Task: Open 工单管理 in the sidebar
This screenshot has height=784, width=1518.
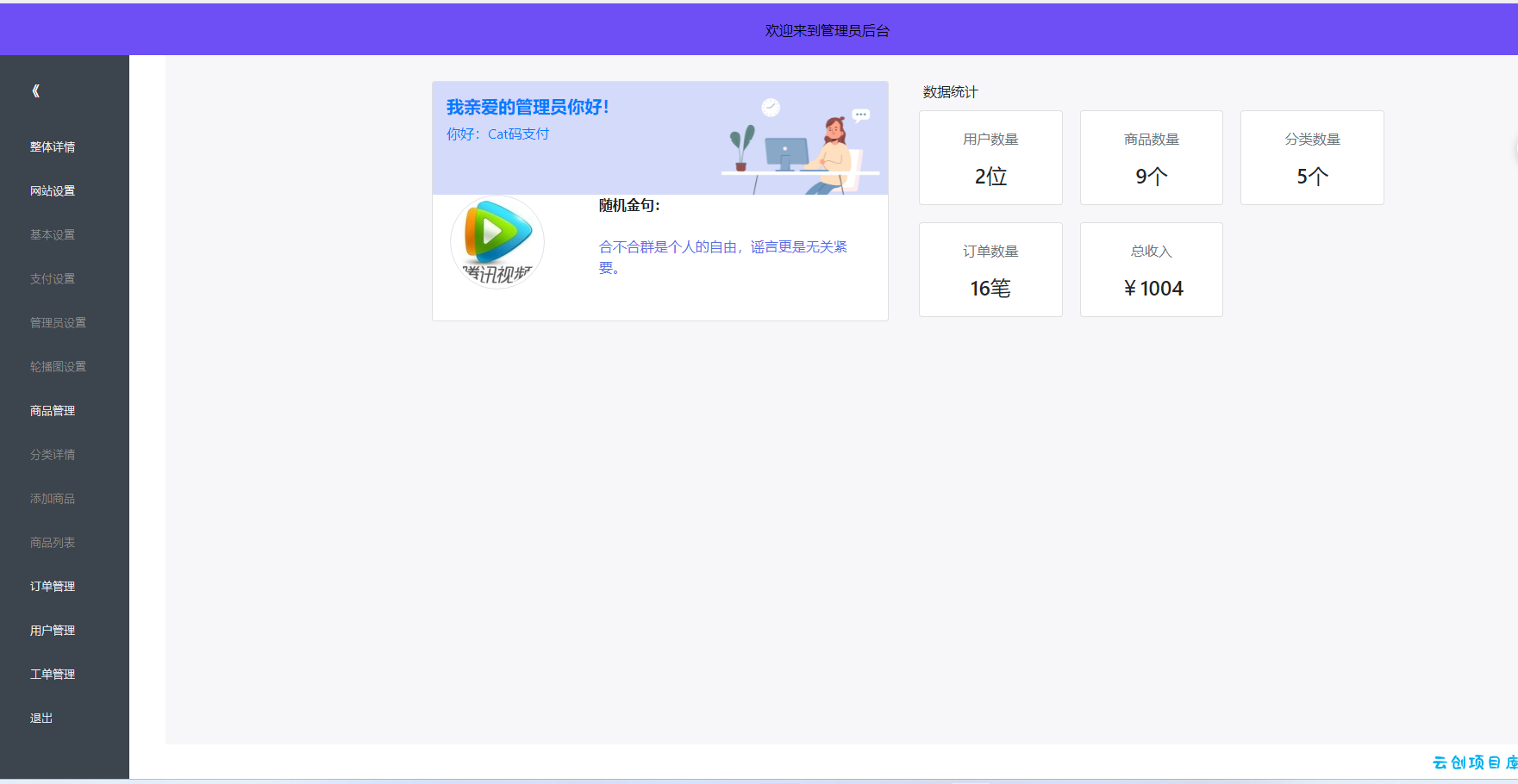Action: [53, 675]
